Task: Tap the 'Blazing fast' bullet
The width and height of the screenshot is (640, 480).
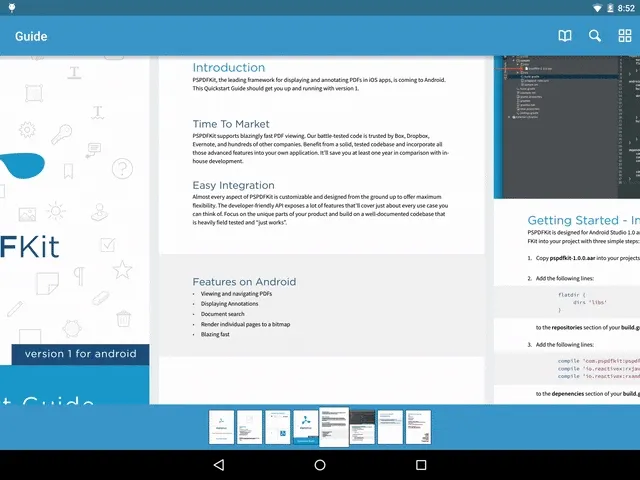Action: tap(215, 334)
